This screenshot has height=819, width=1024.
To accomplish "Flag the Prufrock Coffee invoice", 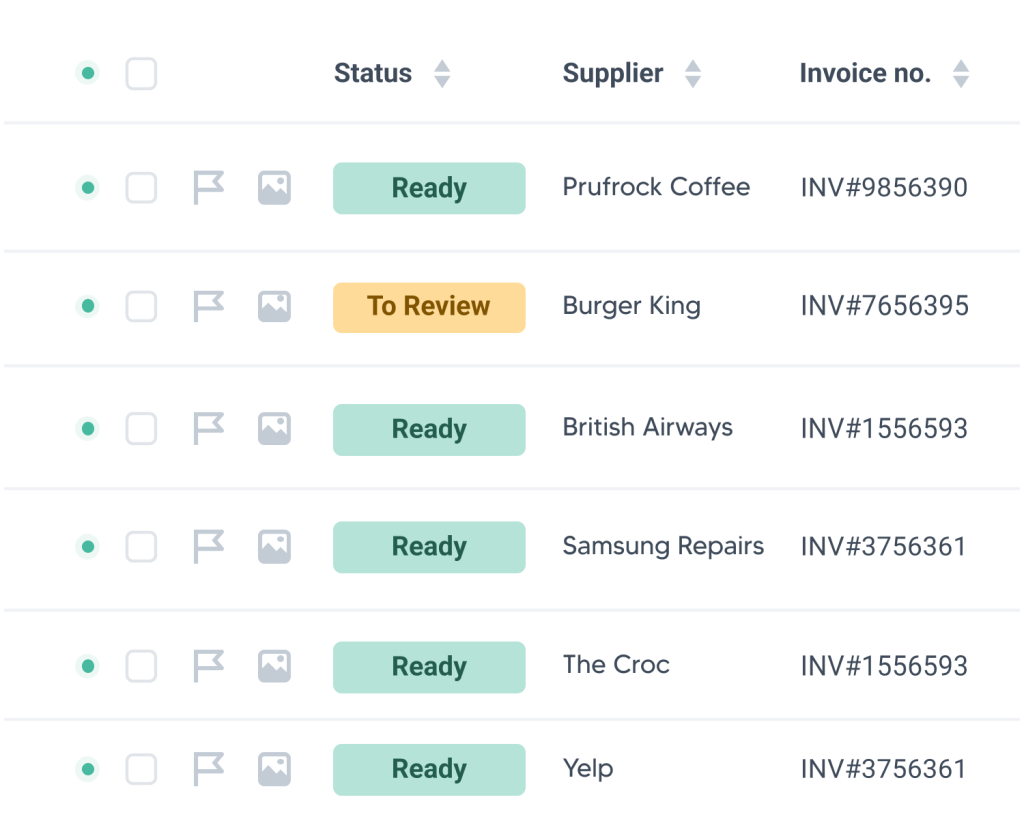I will [208, 187].
